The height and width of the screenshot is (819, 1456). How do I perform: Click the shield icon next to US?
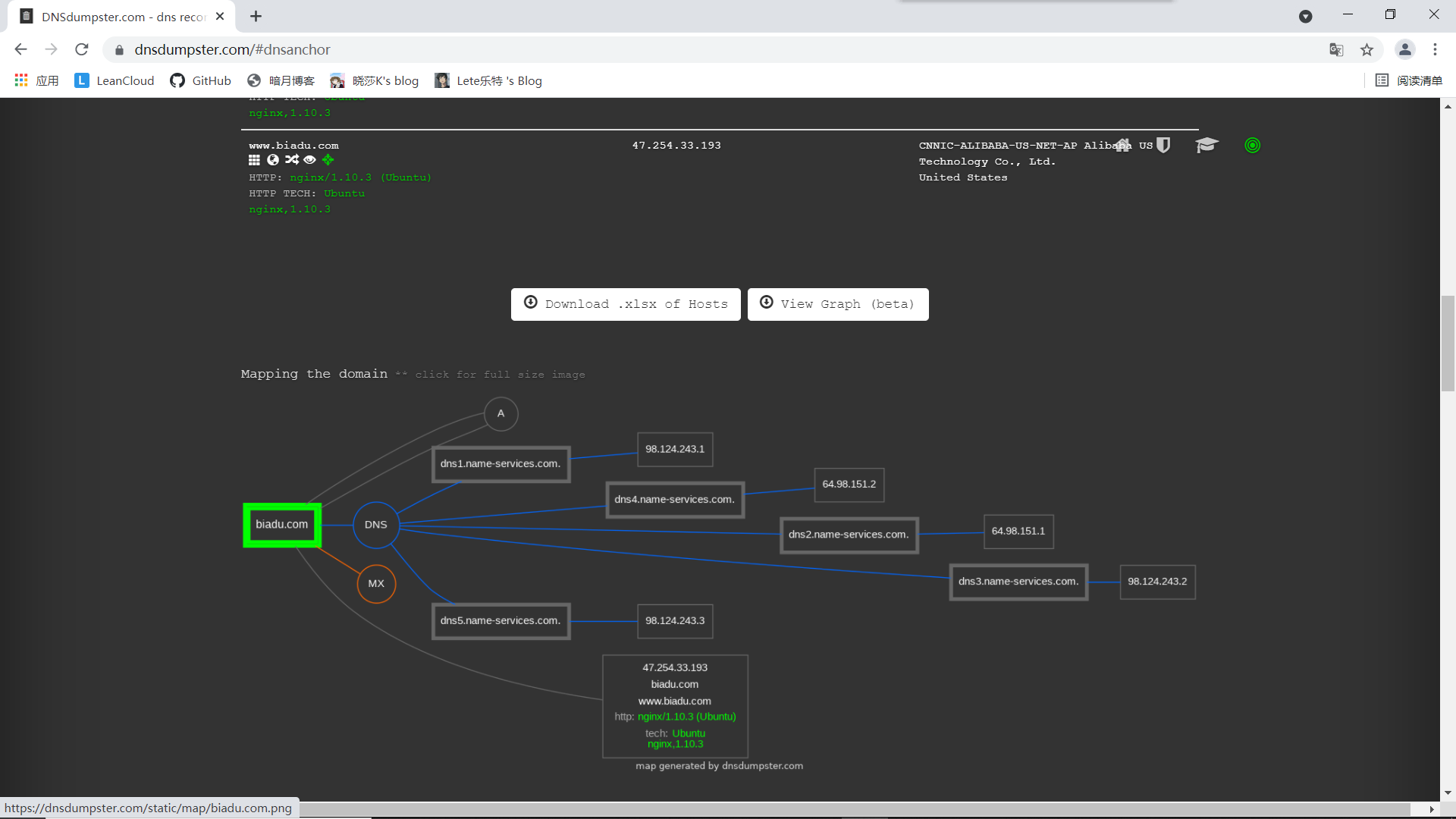(1163, 145)
